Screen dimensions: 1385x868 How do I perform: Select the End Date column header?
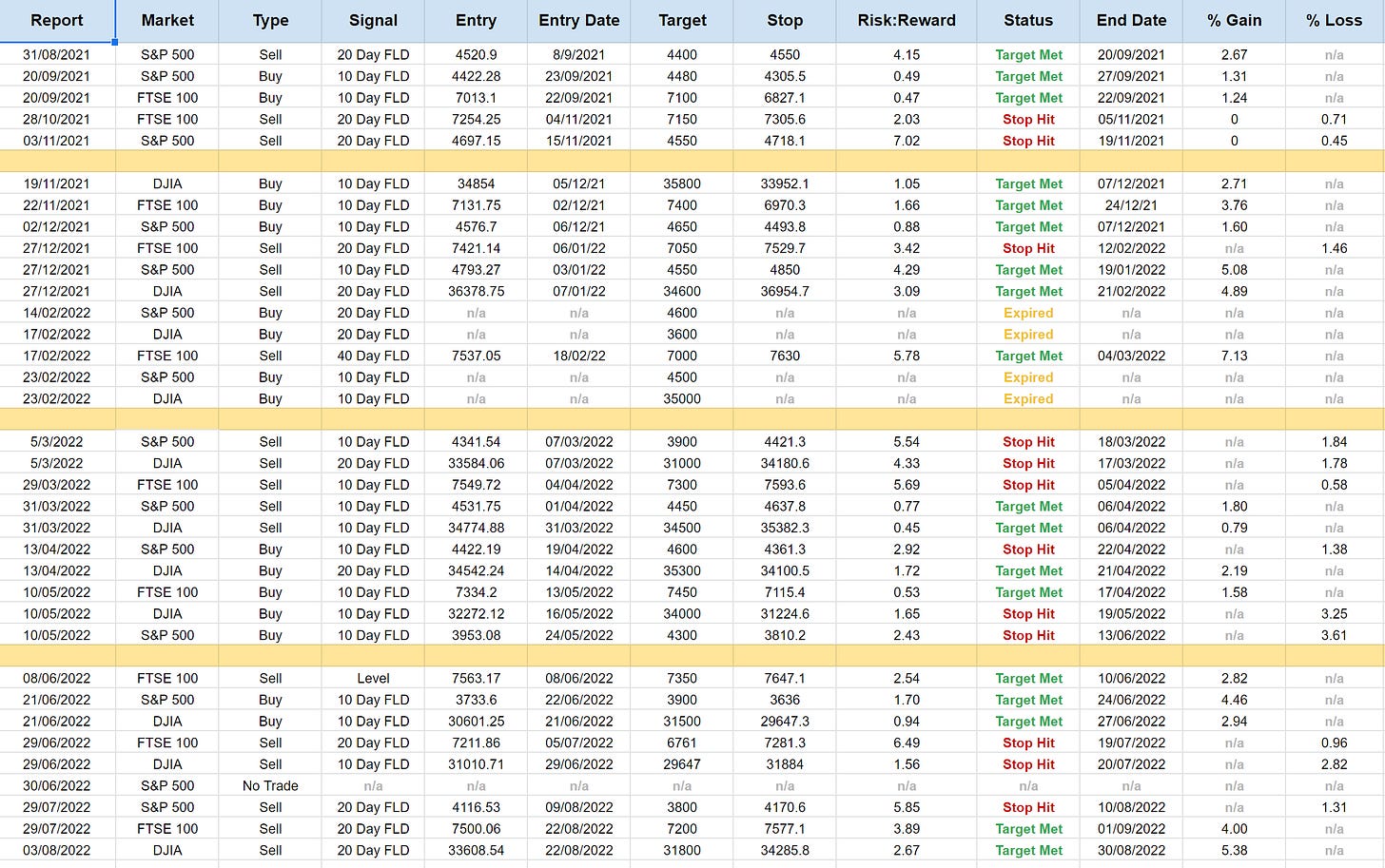click(1131, 21)
